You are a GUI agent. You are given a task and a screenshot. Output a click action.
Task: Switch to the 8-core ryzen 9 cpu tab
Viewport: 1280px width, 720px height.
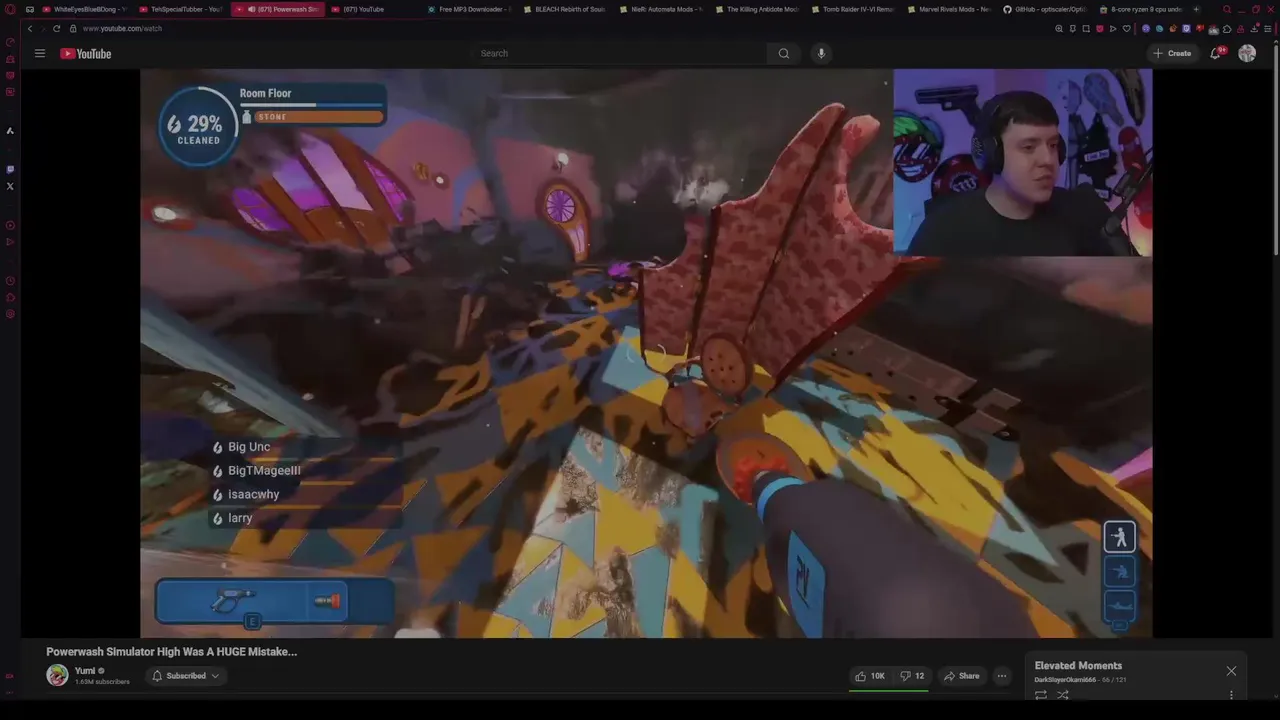1140,9
